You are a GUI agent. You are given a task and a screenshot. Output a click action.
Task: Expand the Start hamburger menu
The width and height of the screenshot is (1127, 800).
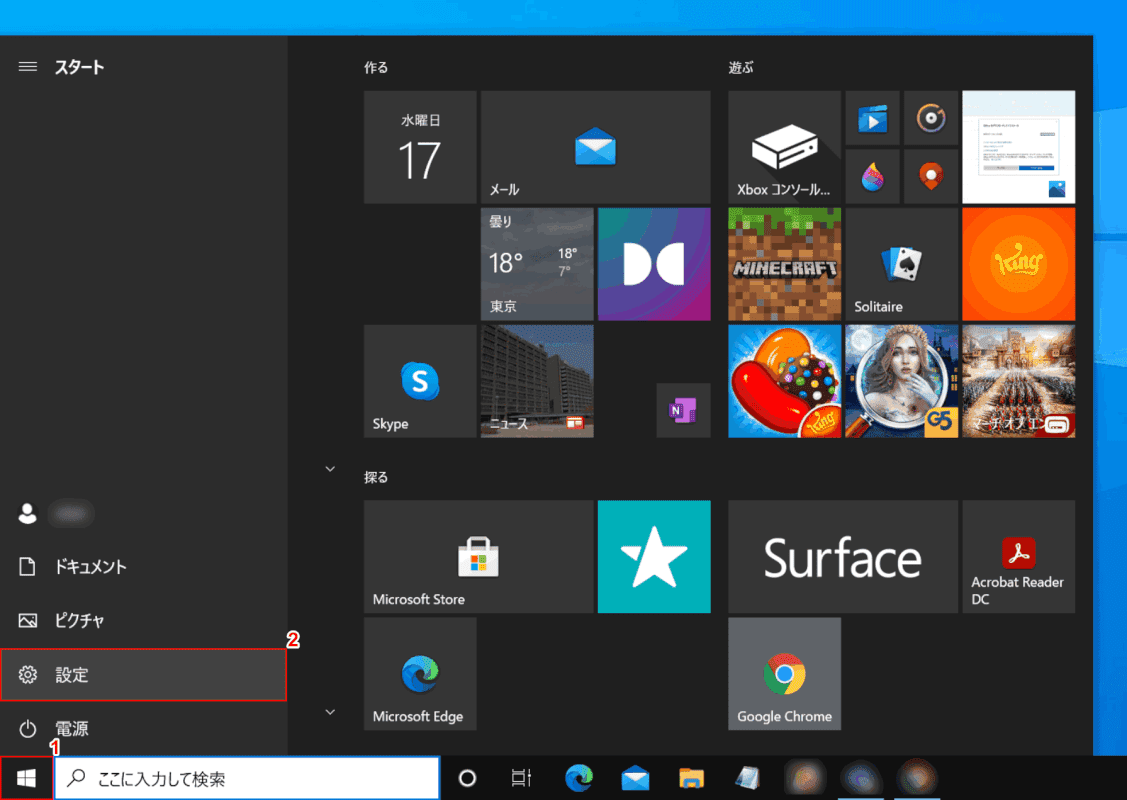(x=27, y=67)
